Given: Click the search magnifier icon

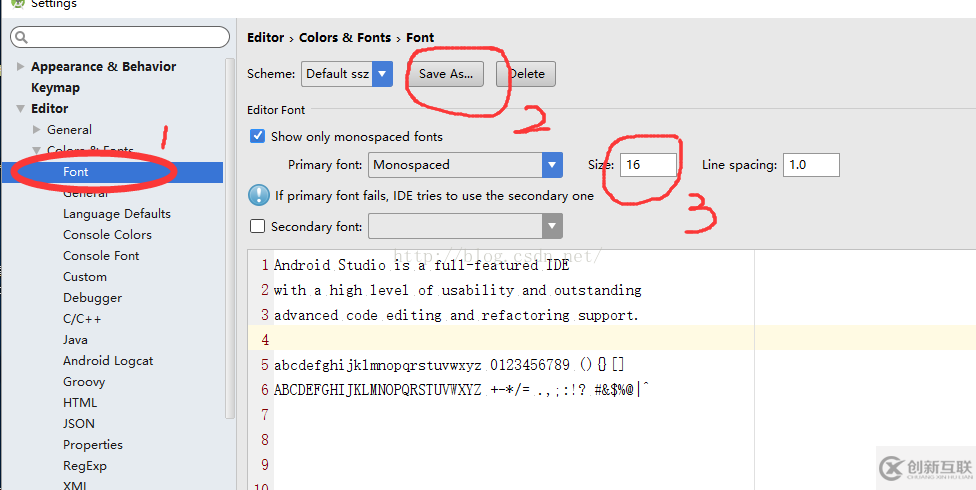Looking at the screenshot, I should tap(21, 37).
